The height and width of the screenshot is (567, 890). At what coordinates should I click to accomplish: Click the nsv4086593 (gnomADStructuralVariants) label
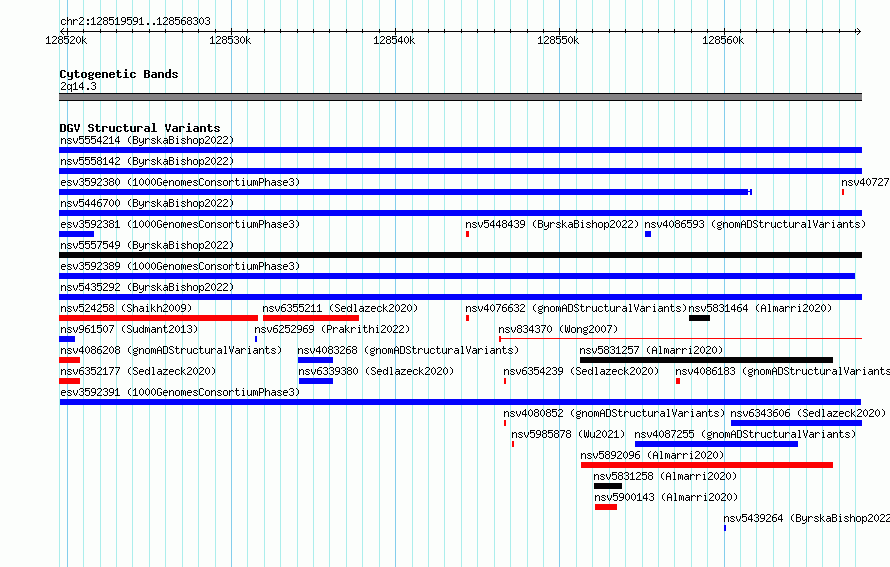coord(755,224)
